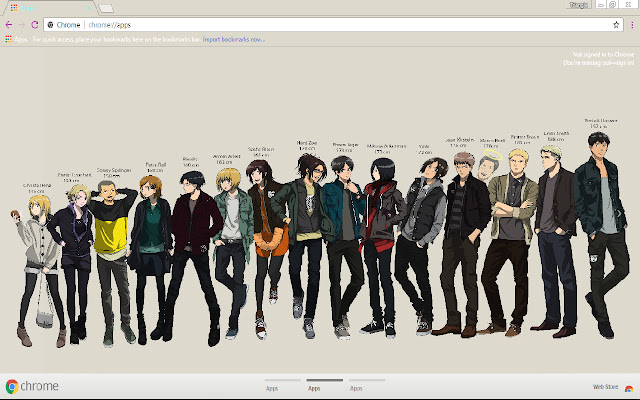Select the Apps tab in the tab strip

(x=49, y=8)
